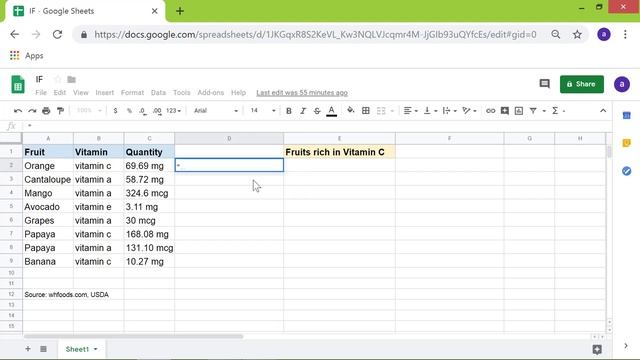Open the fill color picker
Viewport: 640px width, 360px height.
point(351,110)
